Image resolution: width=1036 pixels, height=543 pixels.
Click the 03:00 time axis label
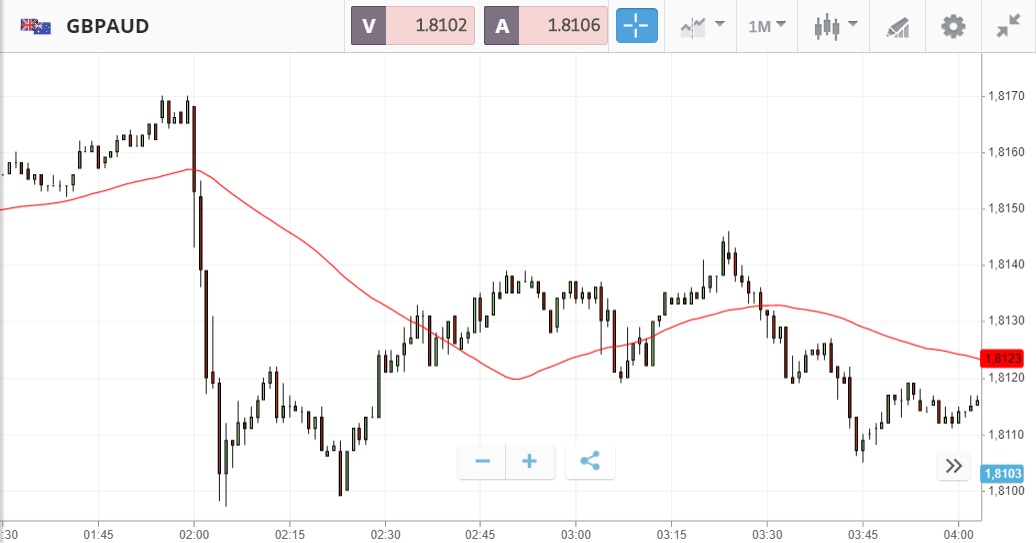point(576,533)
